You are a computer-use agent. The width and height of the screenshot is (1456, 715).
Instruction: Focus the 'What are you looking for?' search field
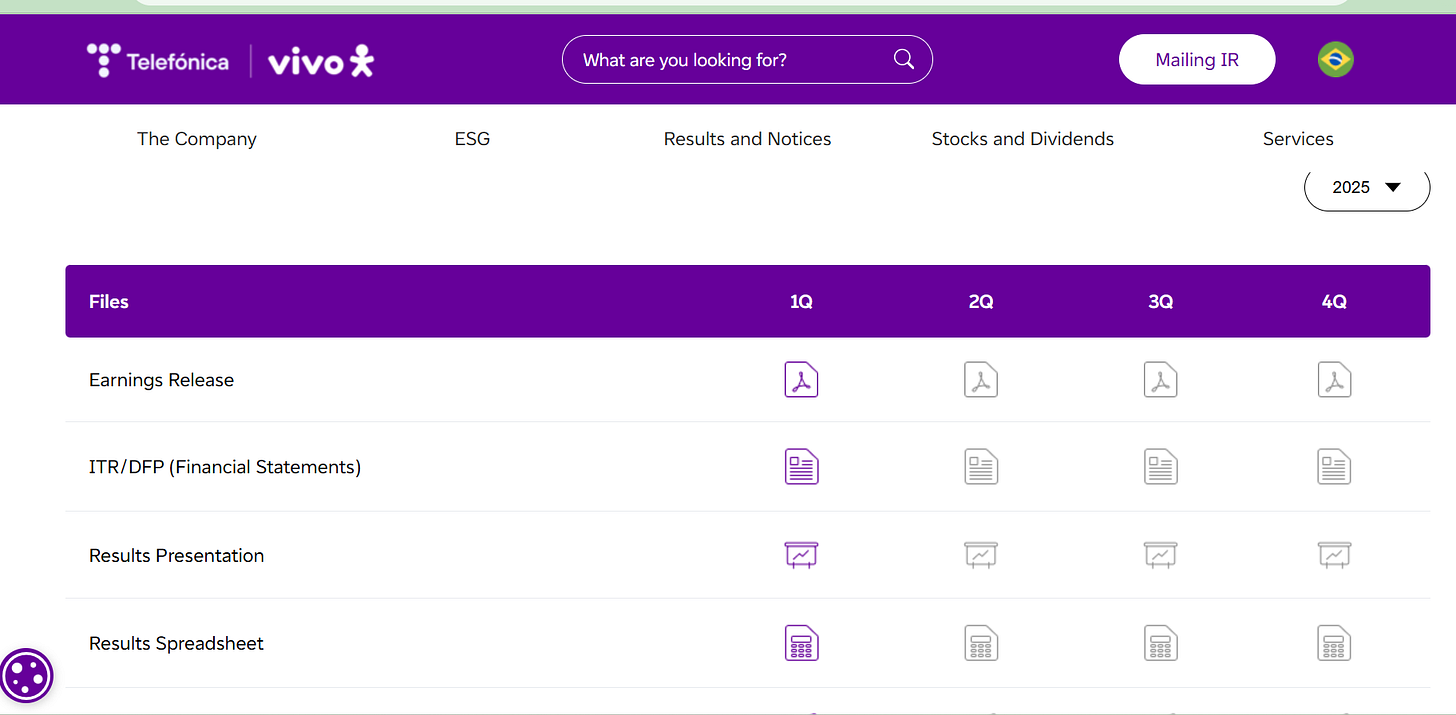coord(747,60)
